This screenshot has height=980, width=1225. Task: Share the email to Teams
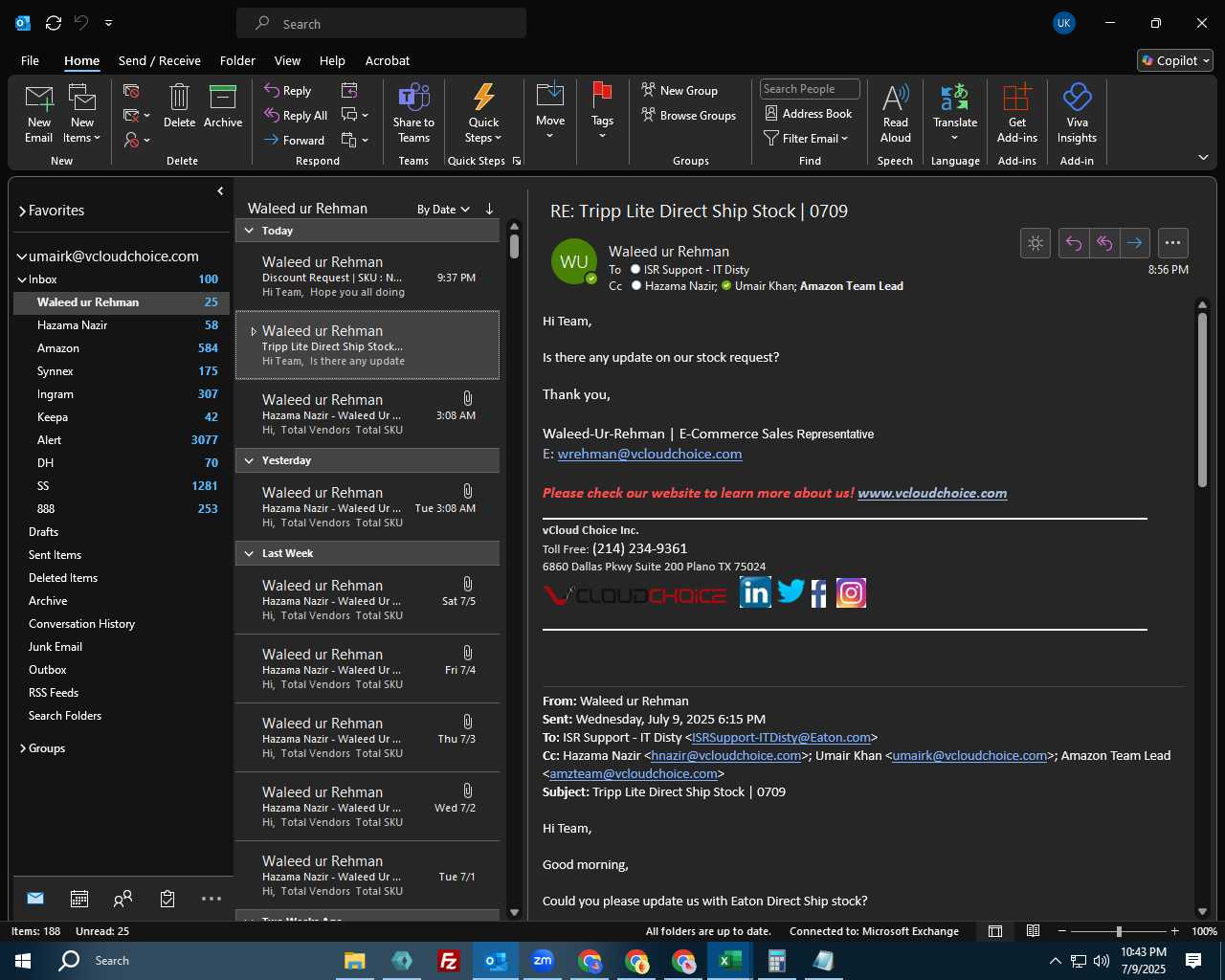pos(413,113)
